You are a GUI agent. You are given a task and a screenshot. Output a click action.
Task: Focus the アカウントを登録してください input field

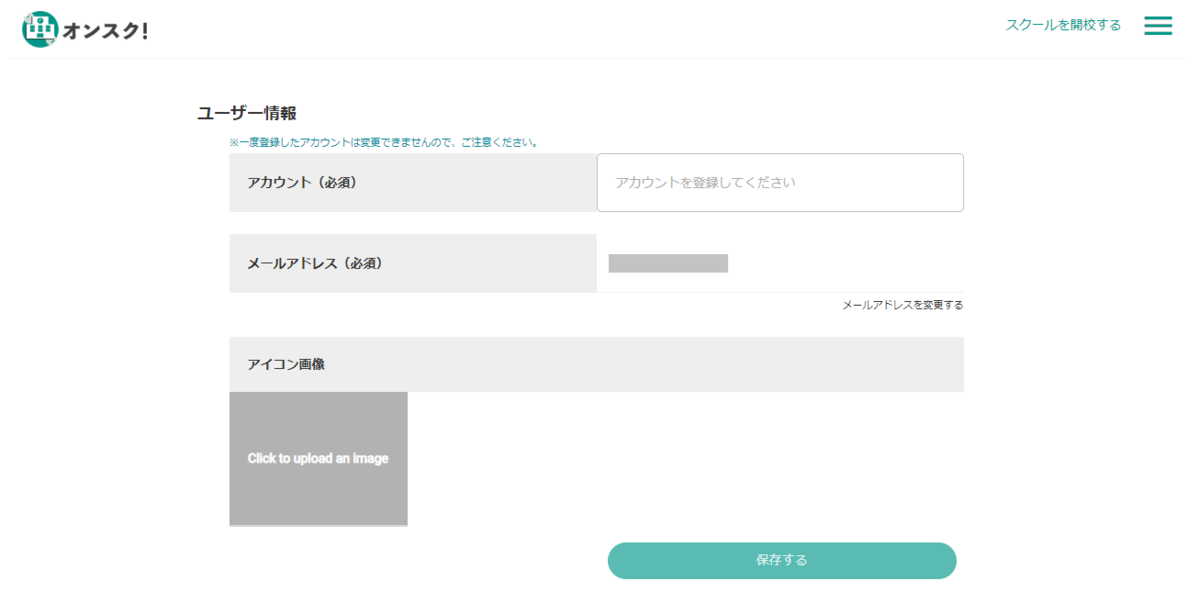[780, 182]
